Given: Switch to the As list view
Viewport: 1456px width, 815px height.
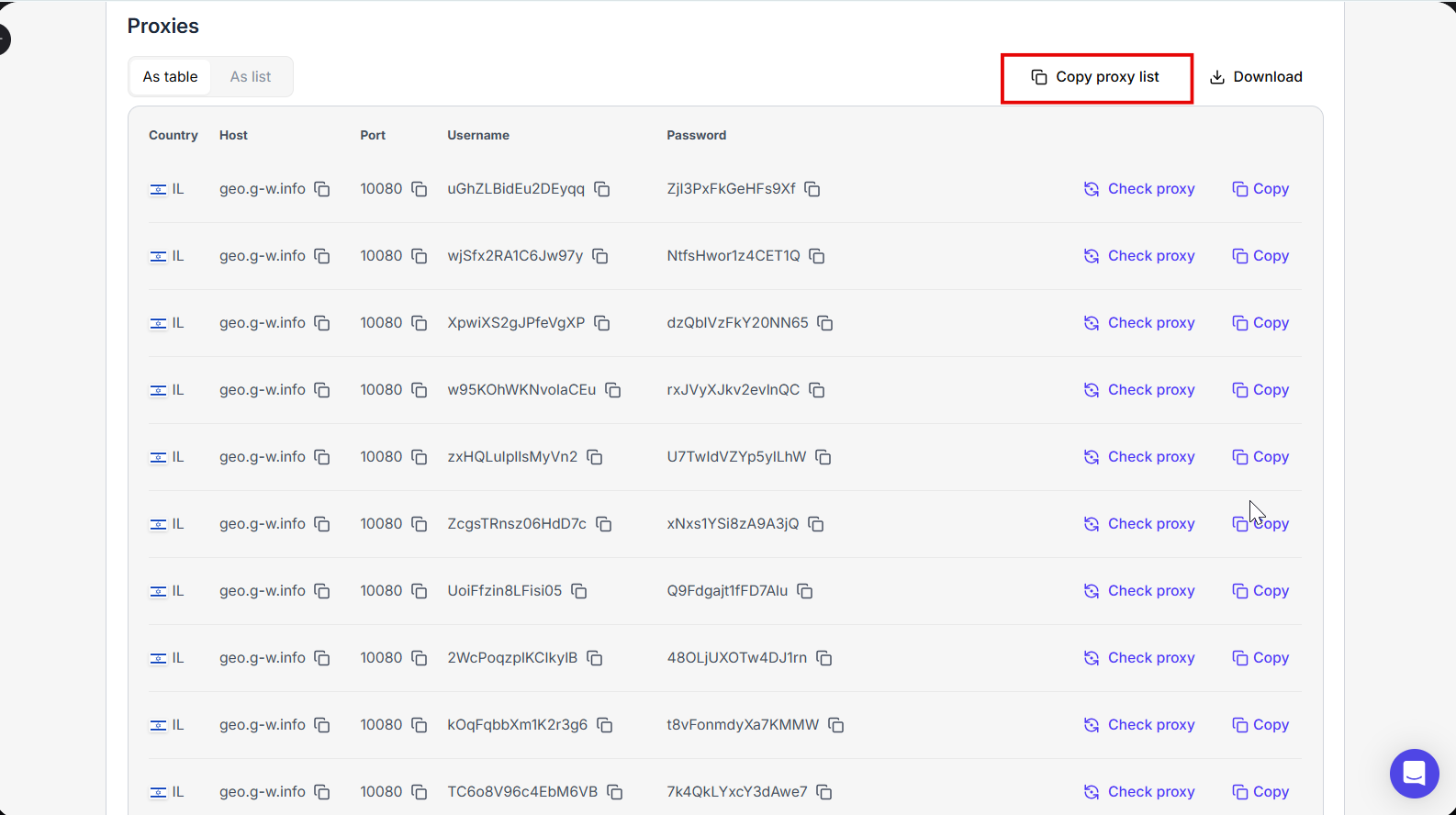Looking at the screenshot, I should click(251, 77).
